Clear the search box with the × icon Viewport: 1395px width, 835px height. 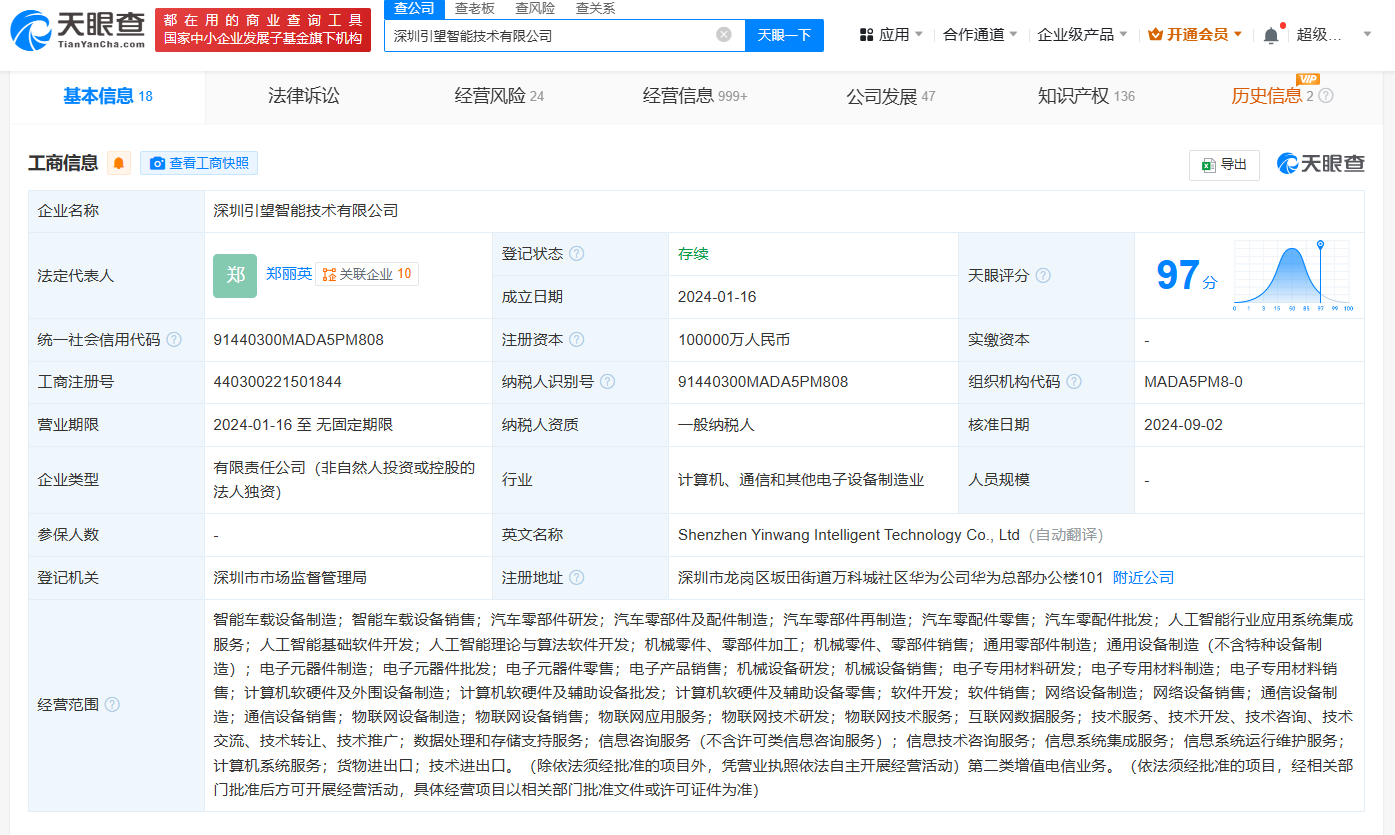coord(724,35)
